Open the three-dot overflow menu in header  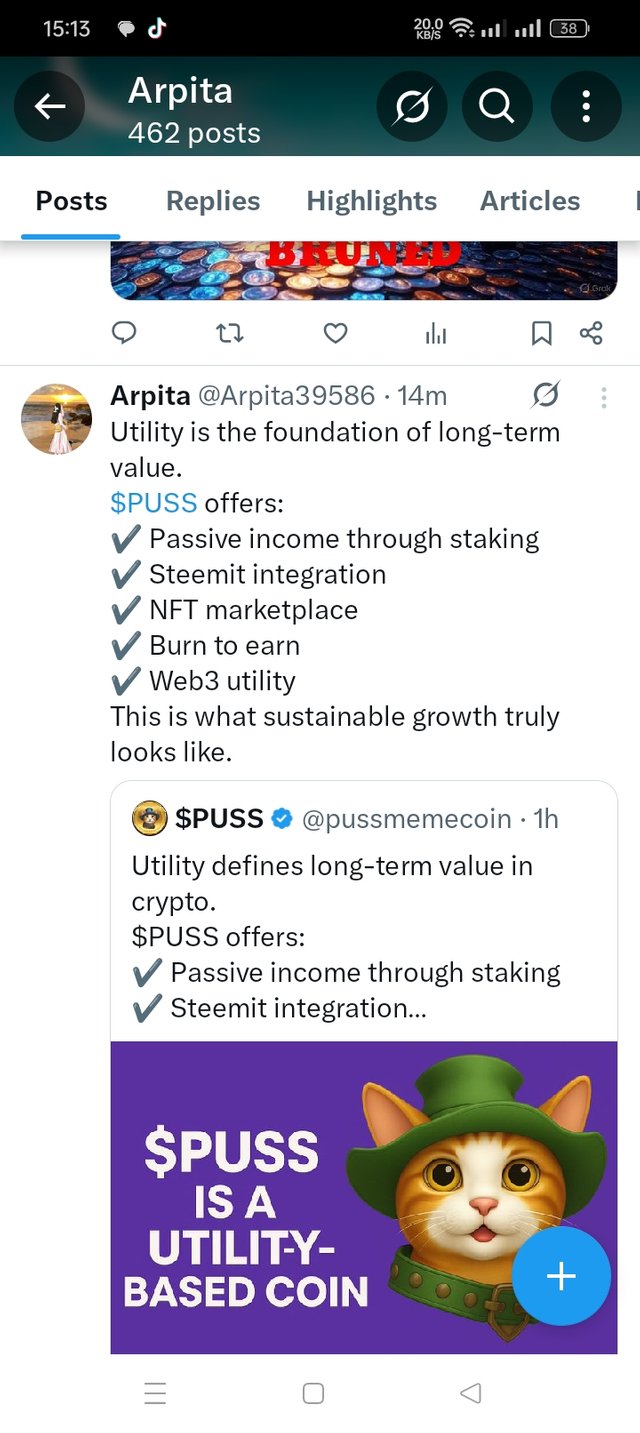[x=585, y=107]
